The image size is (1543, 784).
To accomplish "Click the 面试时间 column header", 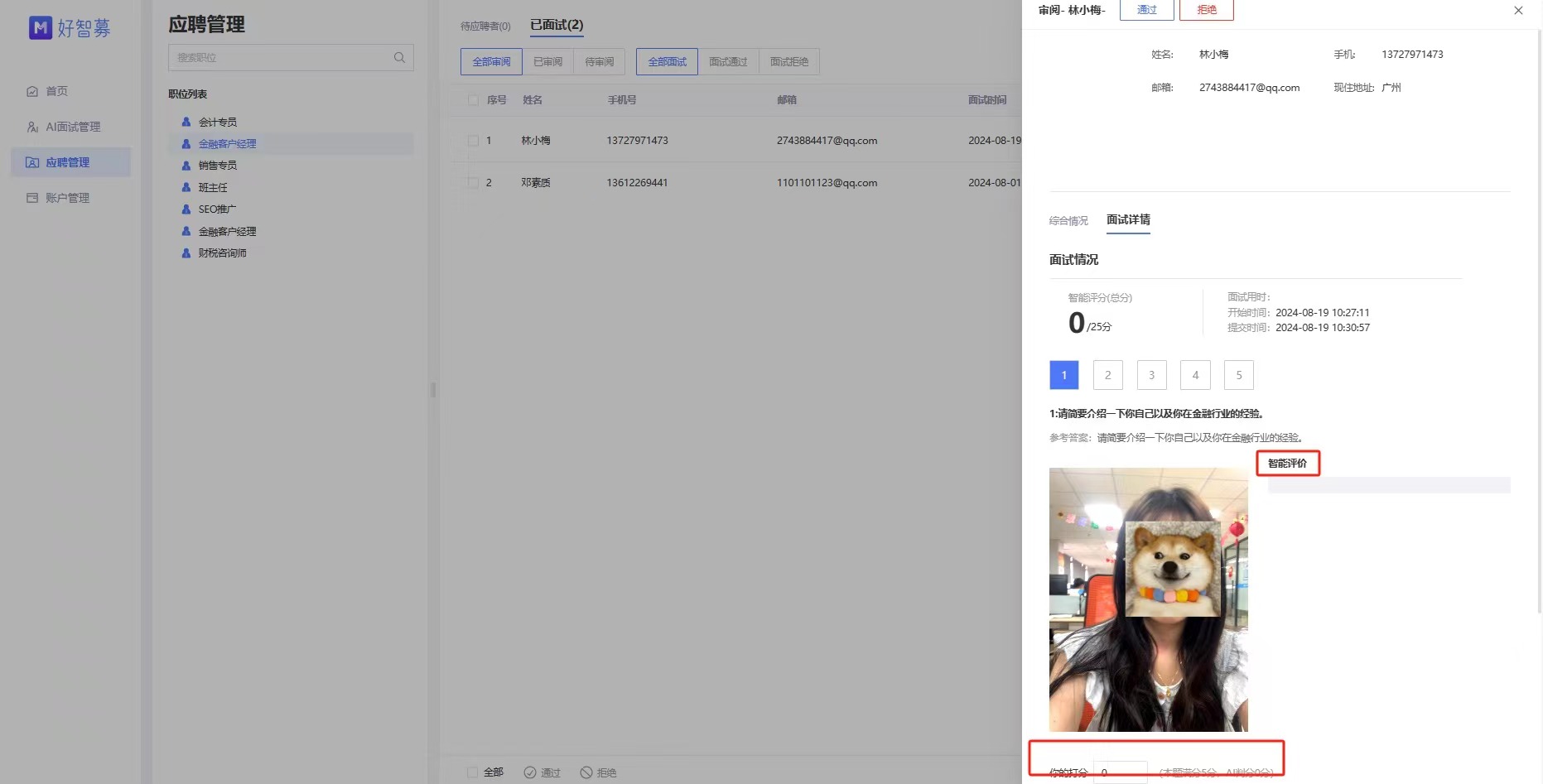I will 987,100.
